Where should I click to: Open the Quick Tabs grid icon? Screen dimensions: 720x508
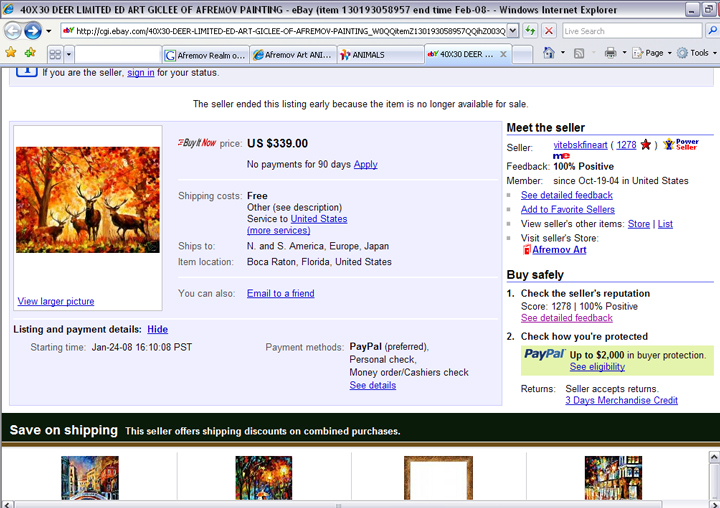click(x=55, y=55)
